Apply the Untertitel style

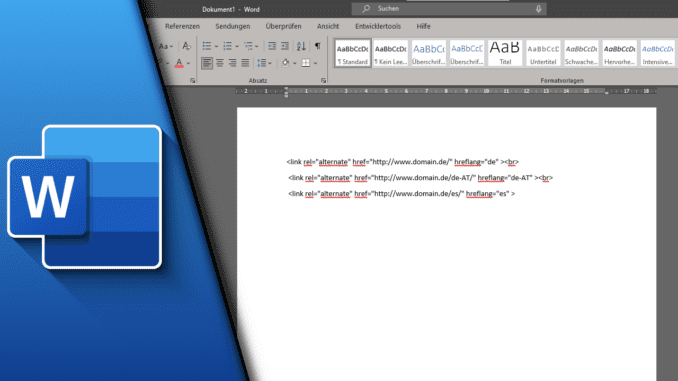pos(543,53)
